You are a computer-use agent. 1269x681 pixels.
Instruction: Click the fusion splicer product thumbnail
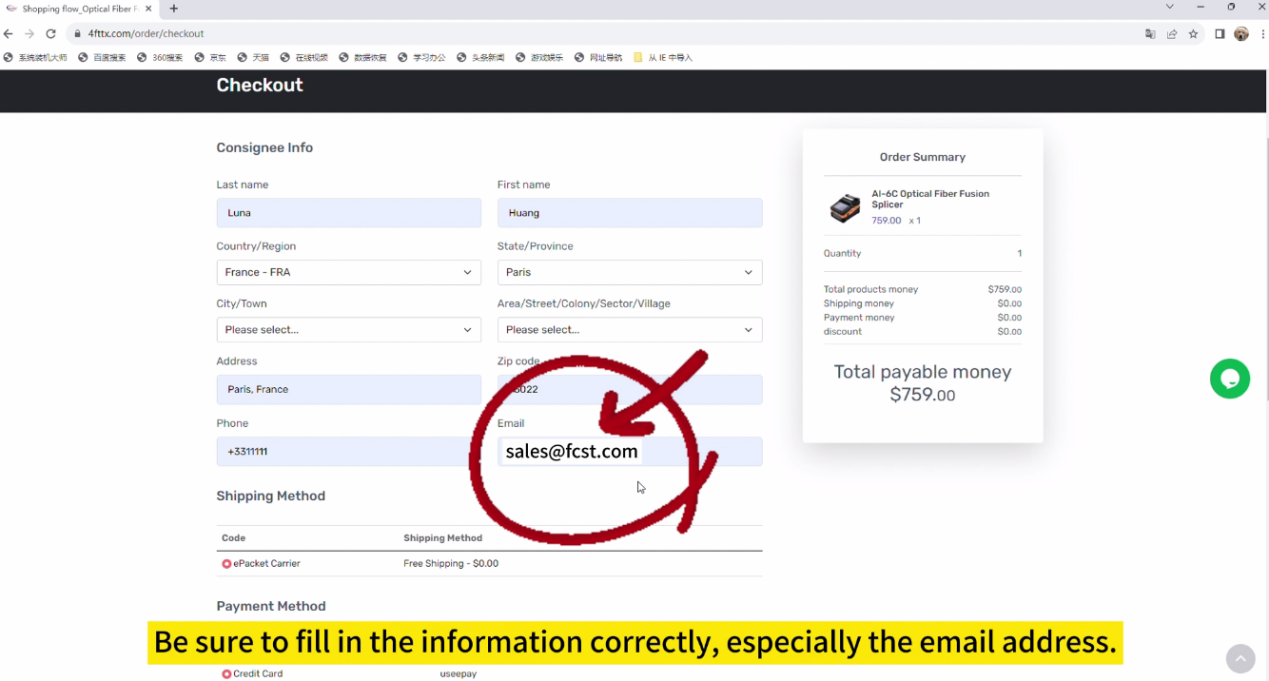[845, 208]
